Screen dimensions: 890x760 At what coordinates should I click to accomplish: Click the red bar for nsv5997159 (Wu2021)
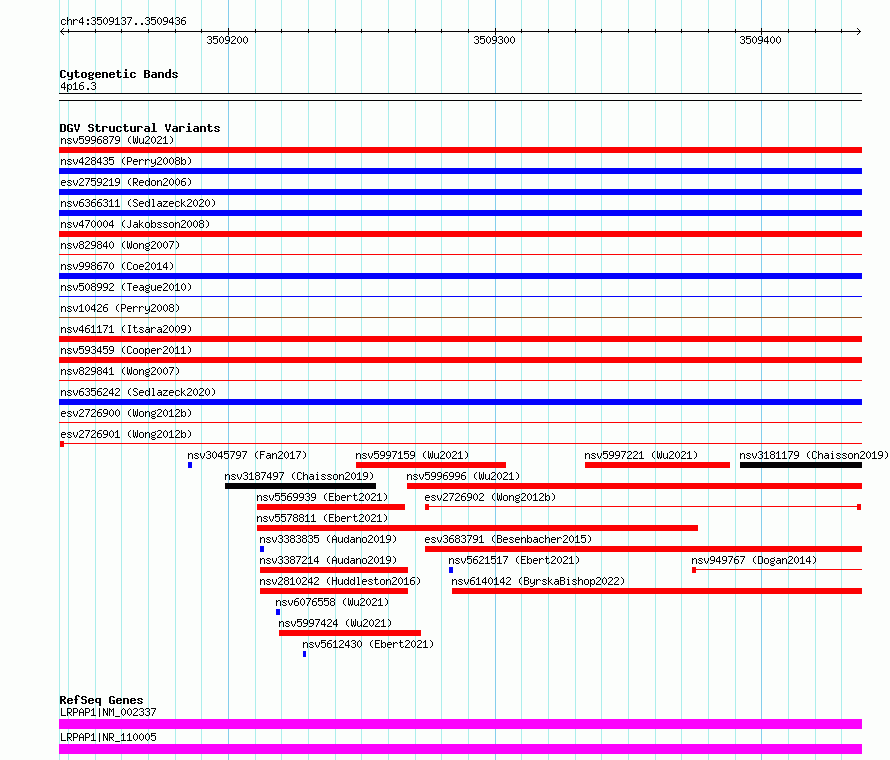click(431, 465)
